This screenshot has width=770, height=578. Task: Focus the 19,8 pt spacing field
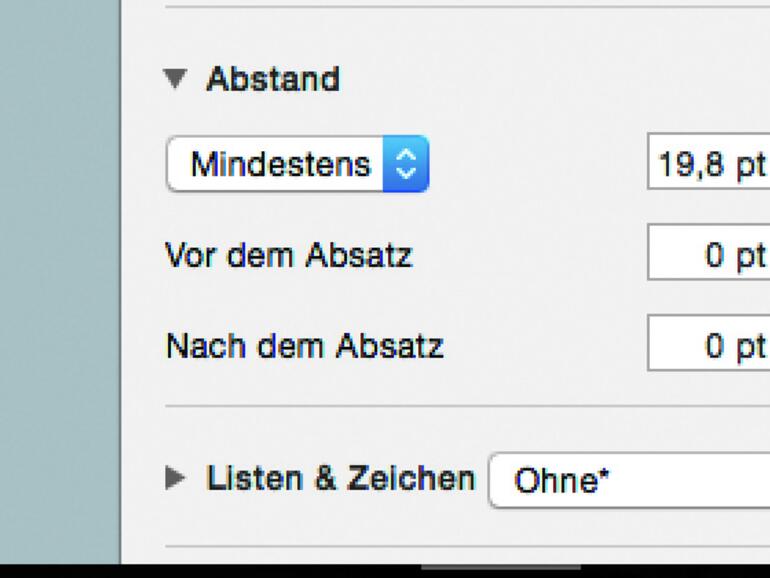[708, 164]
